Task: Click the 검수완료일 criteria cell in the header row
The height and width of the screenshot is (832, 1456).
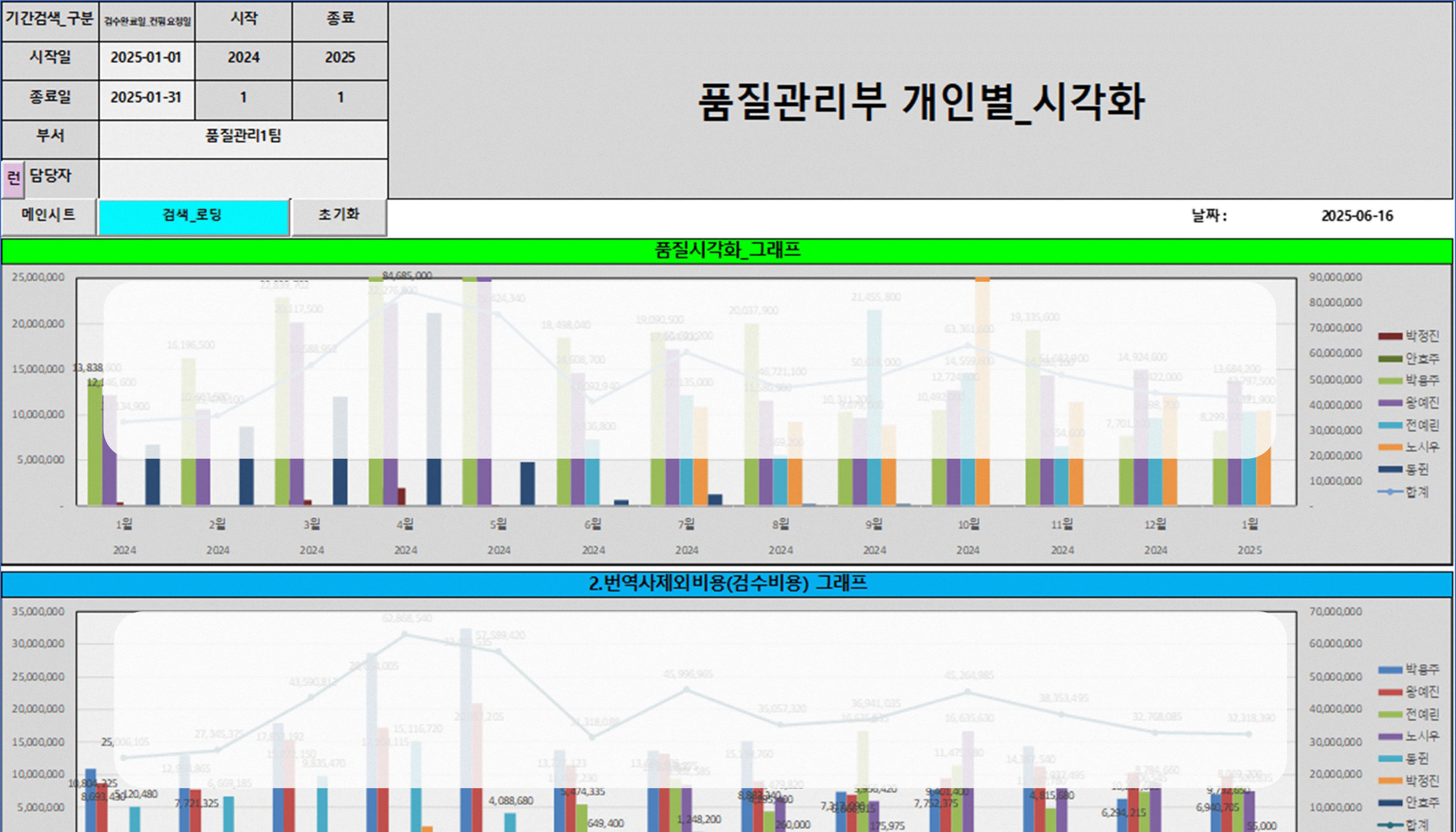Action: 147,22
